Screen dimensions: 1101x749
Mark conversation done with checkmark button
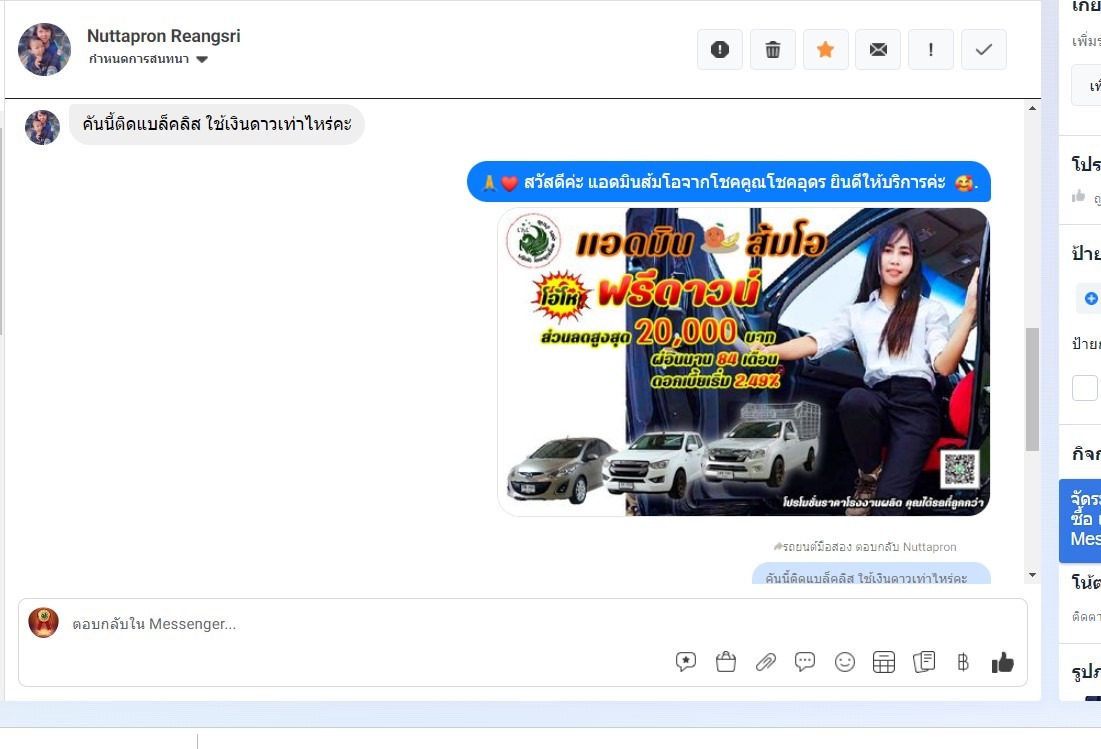pos(984,50)
